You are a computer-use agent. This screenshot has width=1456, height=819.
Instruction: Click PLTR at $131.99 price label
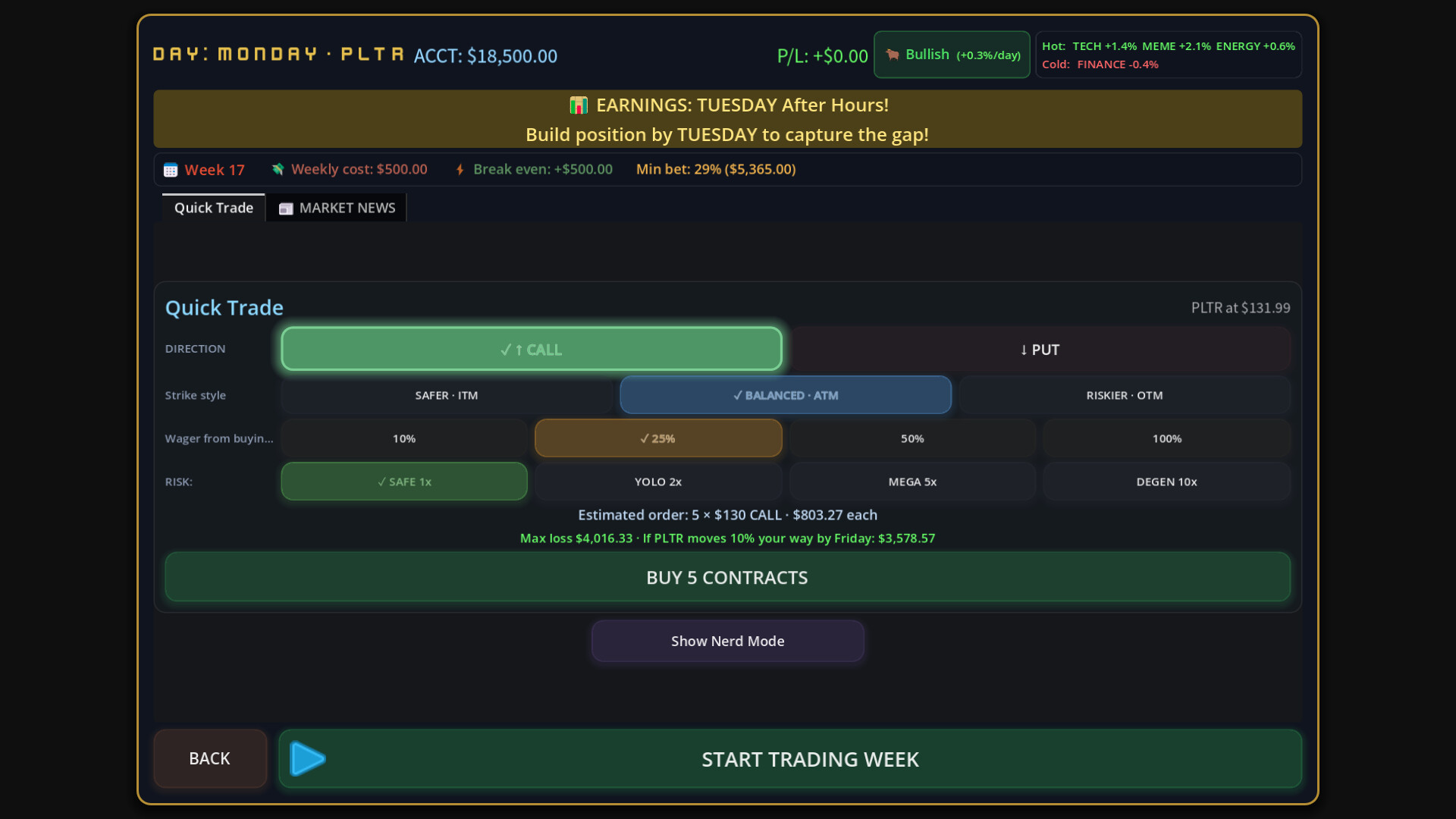(x=1240, y=308)
